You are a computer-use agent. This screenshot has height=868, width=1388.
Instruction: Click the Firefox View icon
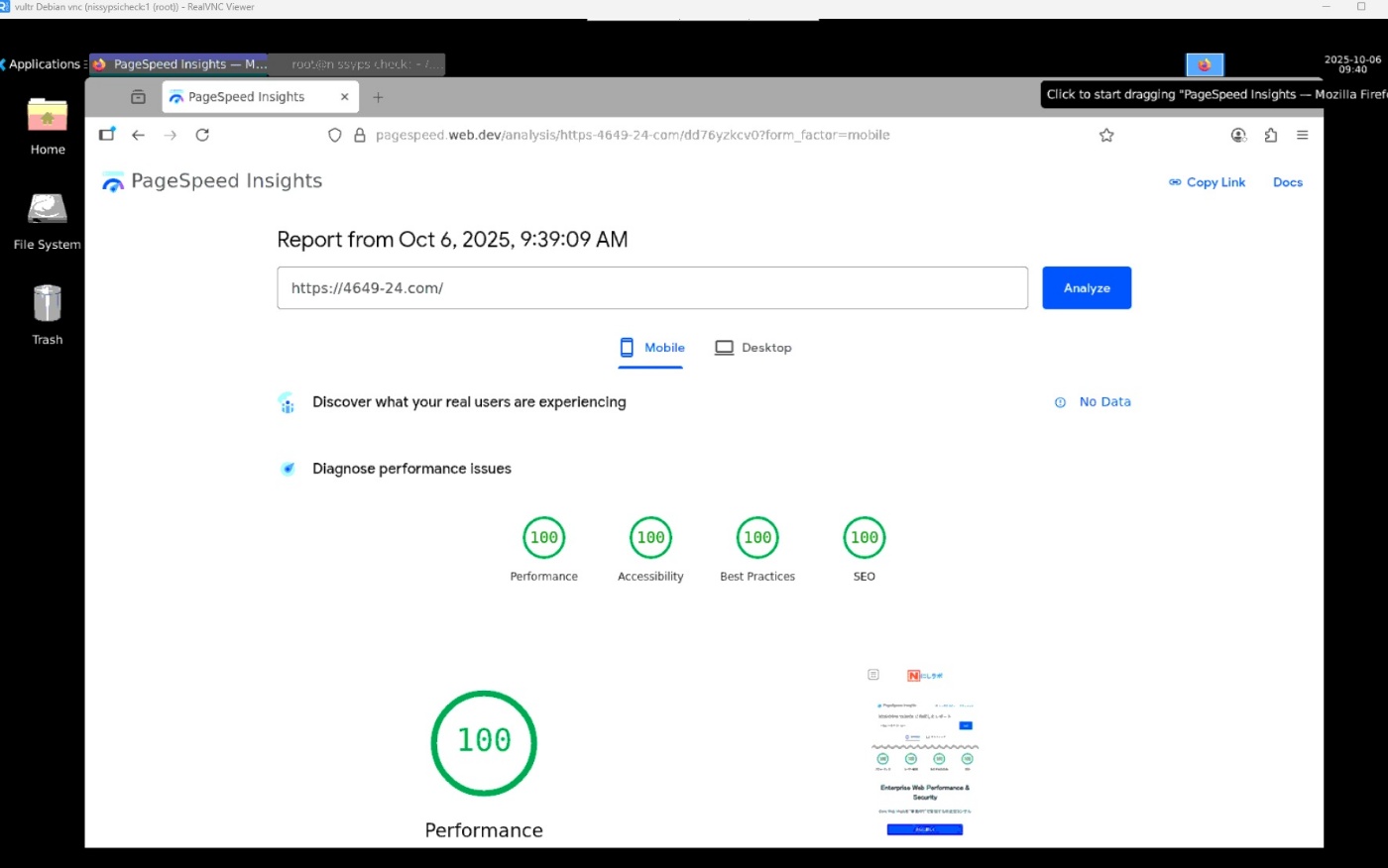click(106, 134)
